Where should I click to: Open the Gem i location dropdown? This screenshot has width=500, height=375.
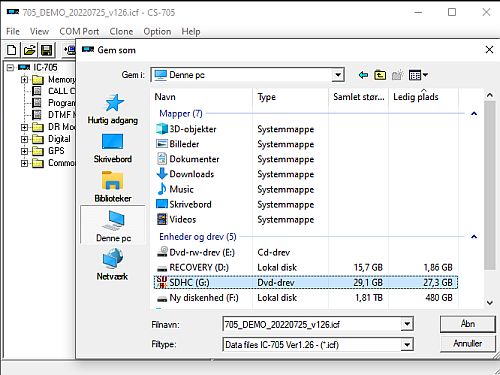[338, 75]
